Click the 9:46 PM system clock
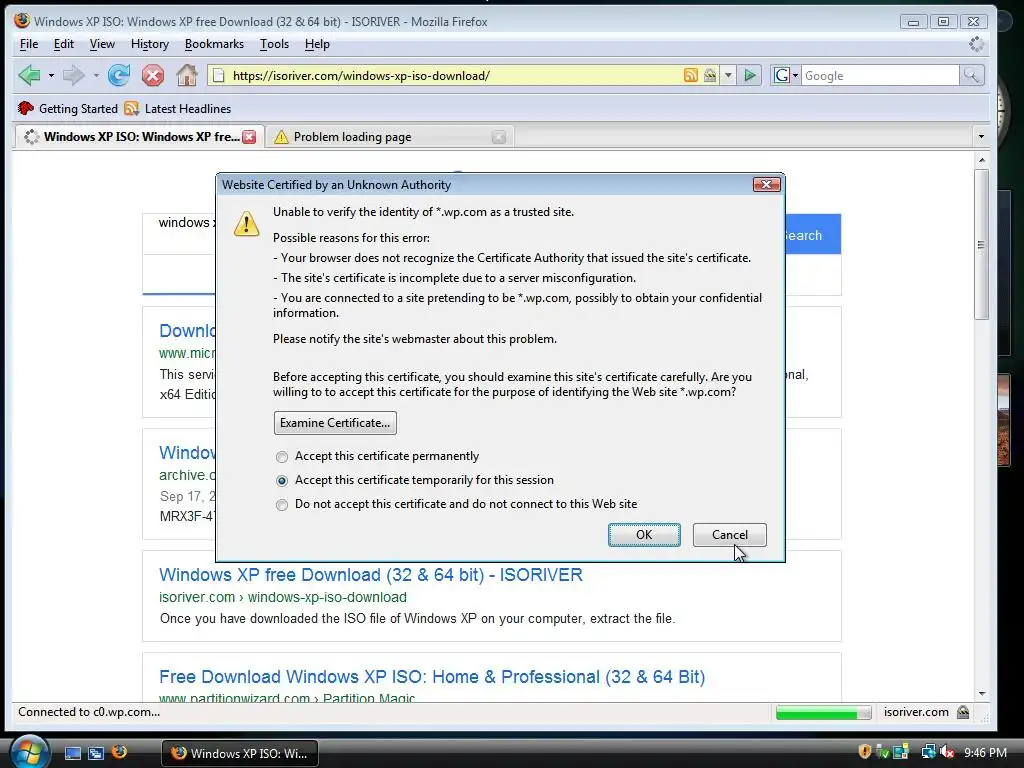The height and width of the screenshot is (768, 1024). click(985, 753)
